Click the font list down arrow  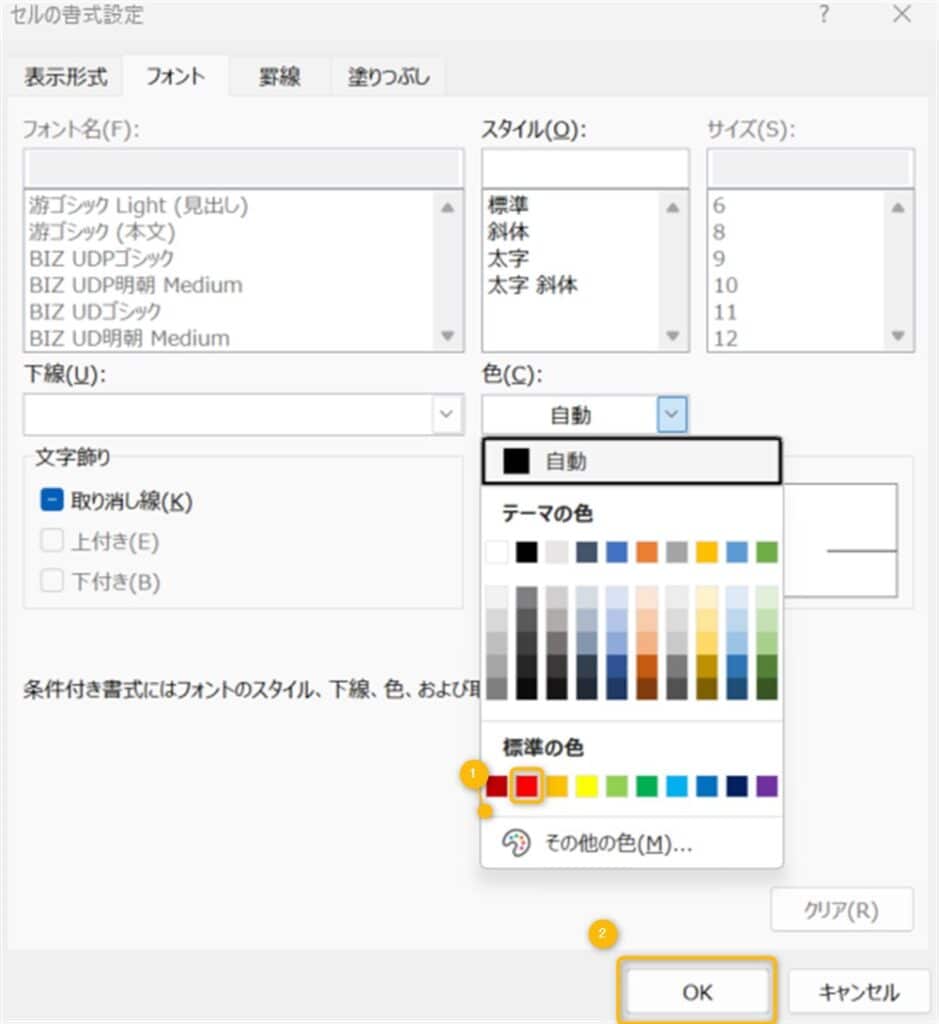tap(447, 336)
